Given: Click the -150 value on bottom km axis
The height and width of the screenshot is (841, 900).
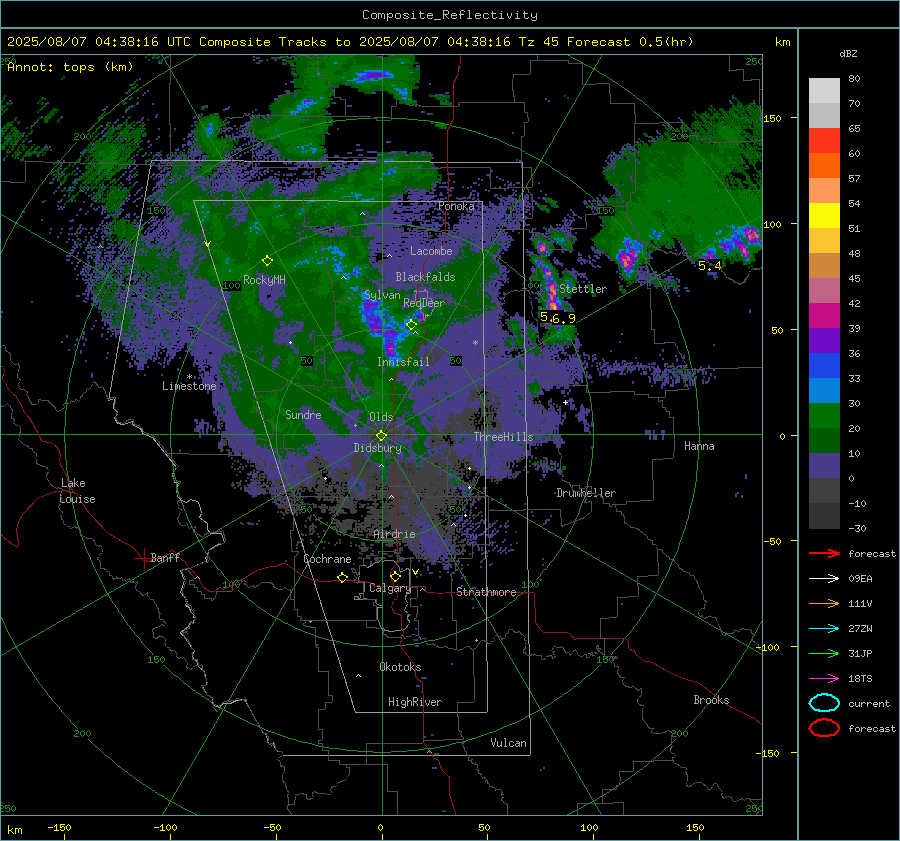Looking at the screenshot, I should tap(59, 827).
